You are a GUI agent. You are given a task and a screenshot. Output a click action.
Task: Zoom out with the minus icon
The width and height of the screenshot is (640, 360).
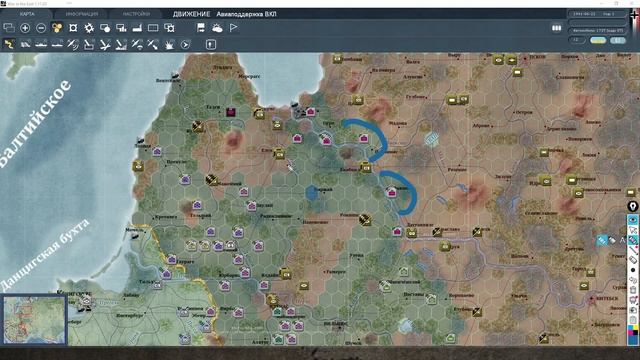coord(41,28)
